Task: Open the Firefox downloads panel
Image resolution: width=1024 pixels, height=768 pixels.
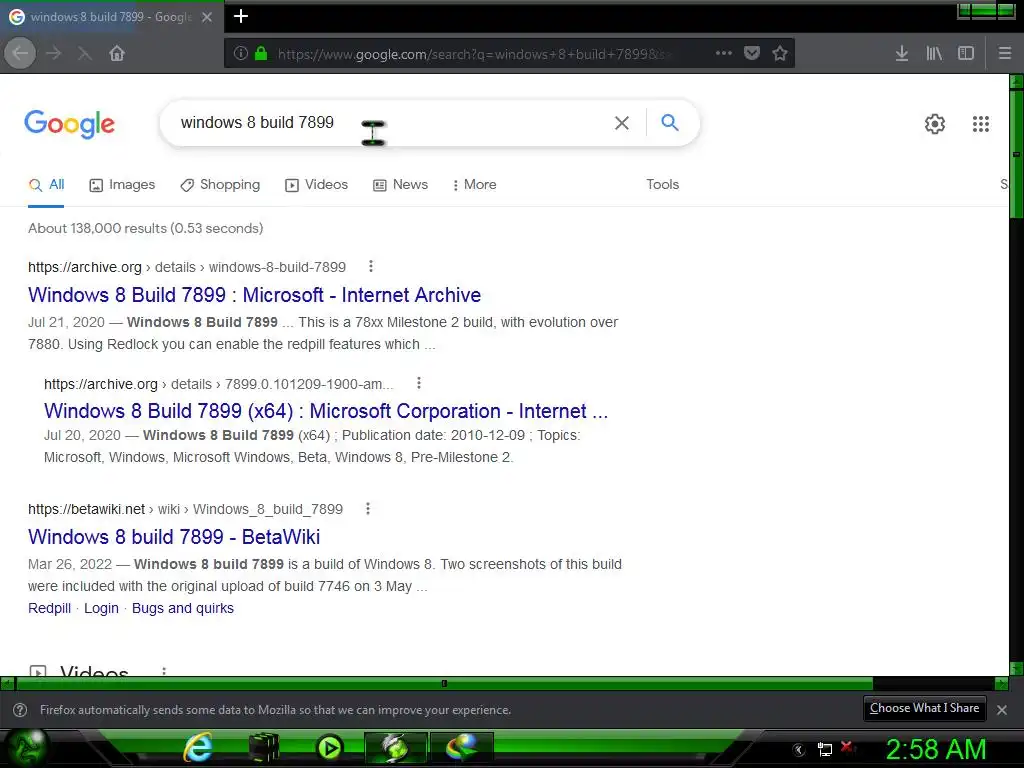Action: click(902, 54)
